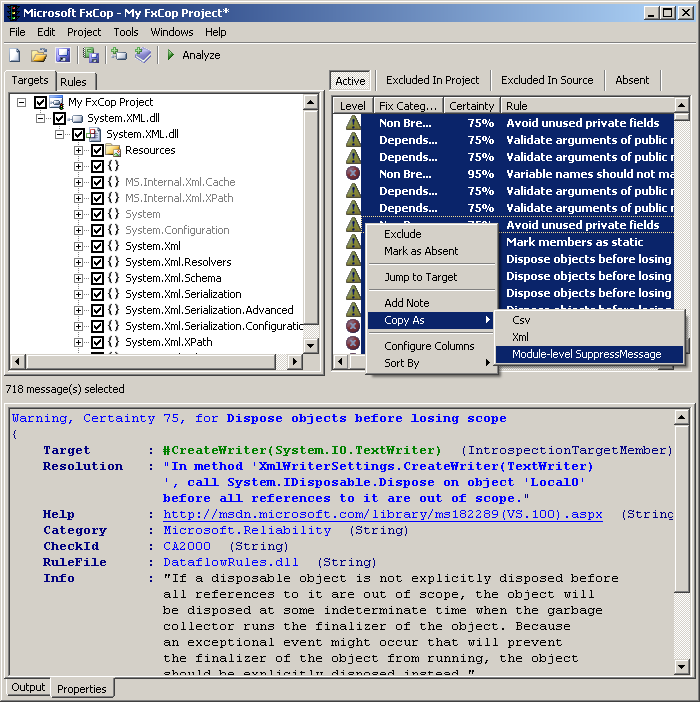The width and height of the screenshot is (700, 702).
Task: Toggle the MS.Internal.Xml.XPath checkbox
Action: pyautogui.click(x=97, y=198)
